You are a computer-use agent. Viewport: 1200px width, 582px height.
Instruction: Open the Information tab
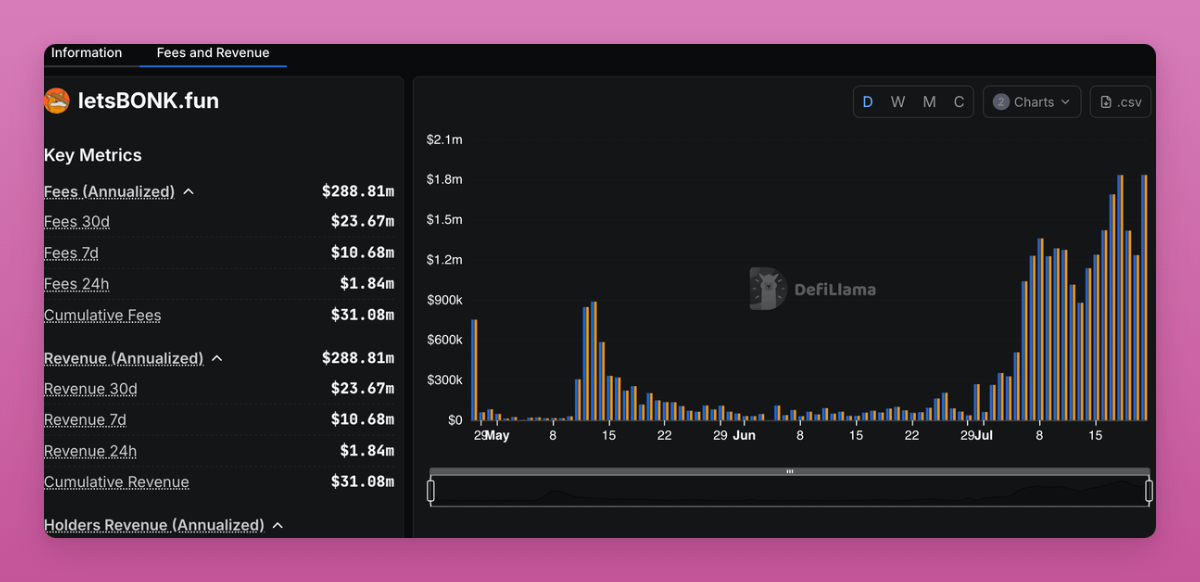87,53
